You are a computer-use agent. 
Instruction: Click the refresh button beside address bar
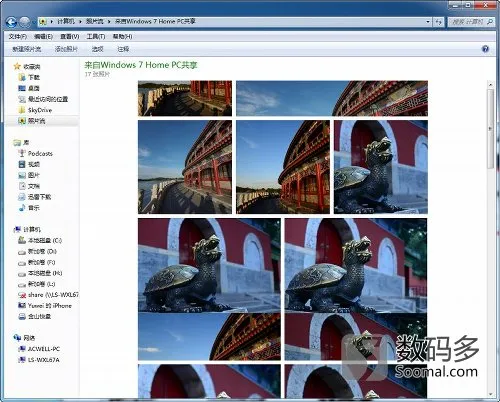click(x=439, y=22)
